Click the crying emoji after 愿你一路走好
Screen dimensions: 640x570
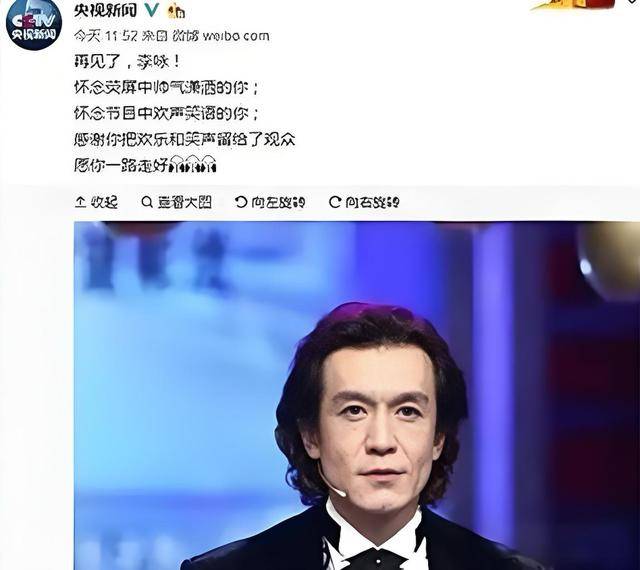tap(192, 164)
